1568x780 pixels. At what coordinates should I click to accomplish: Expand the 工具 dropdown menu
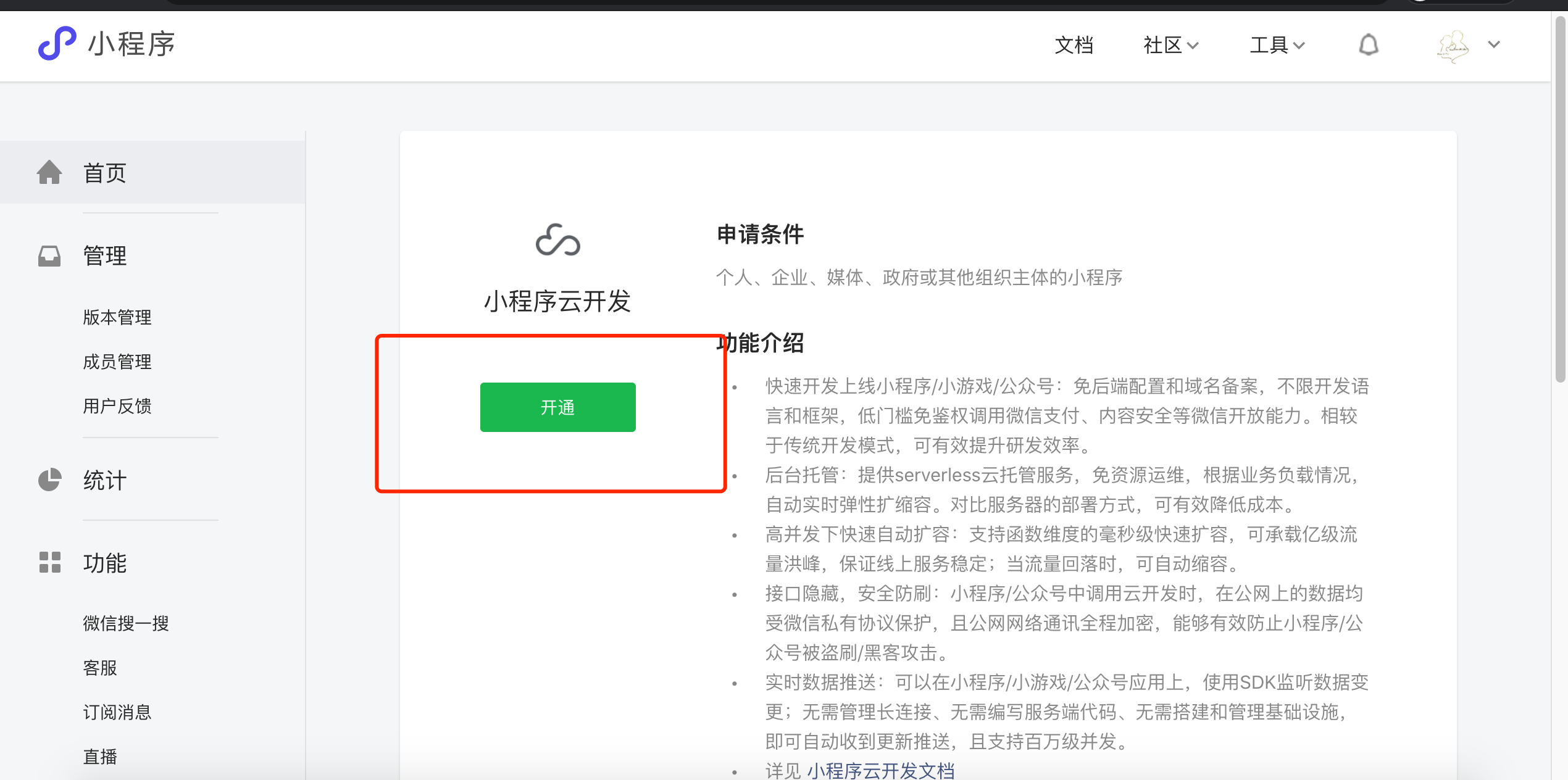click(1277, 45)
